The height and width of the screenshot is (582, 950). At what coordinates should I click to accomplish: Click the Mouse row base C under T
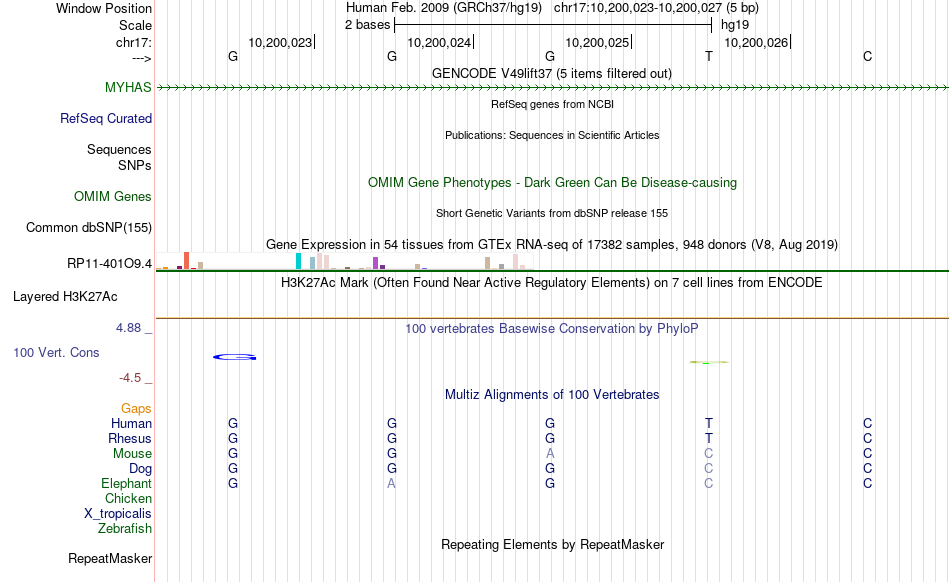(709, 454)
